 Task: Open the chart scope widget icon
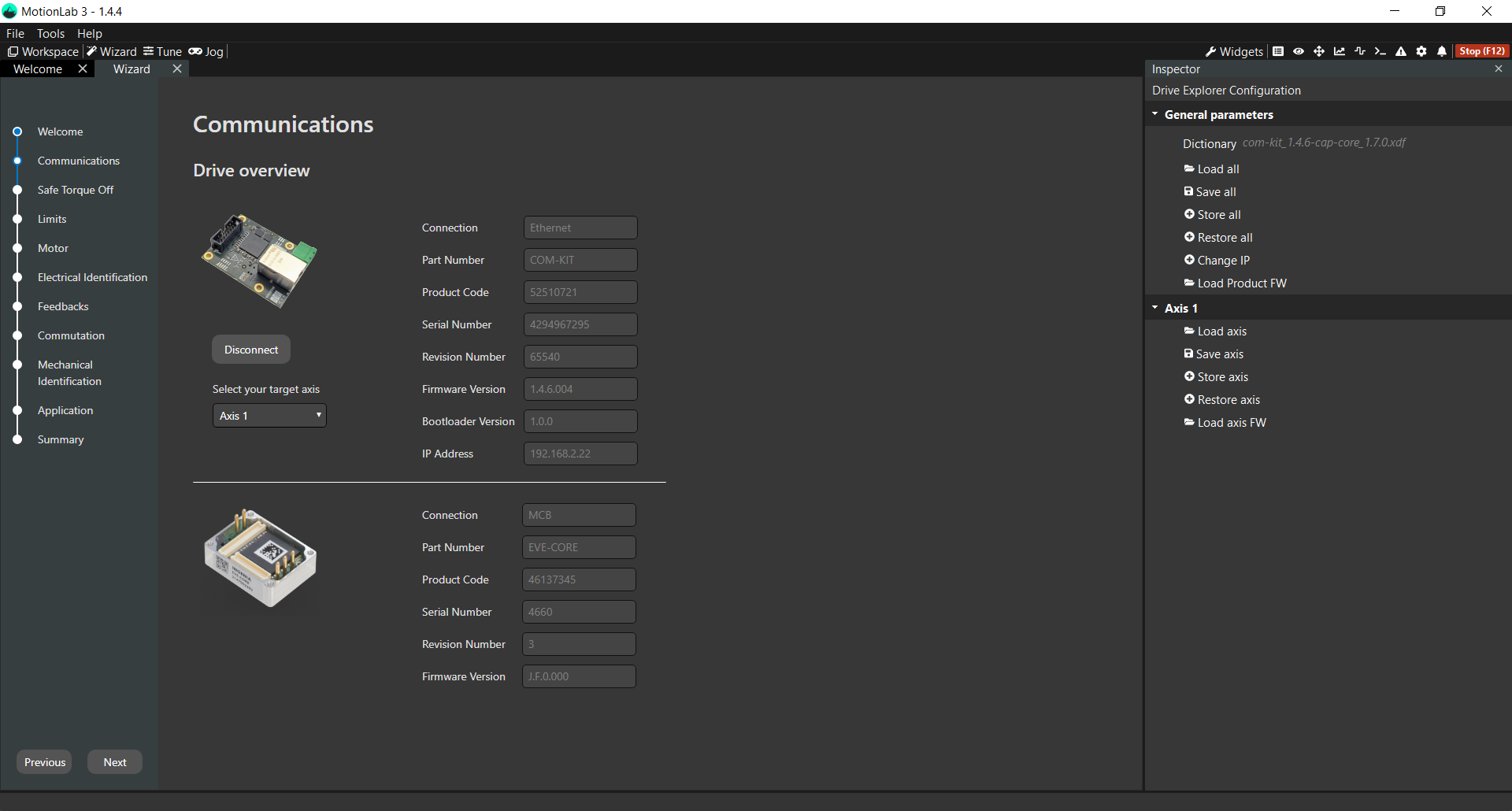point(1340,51)
